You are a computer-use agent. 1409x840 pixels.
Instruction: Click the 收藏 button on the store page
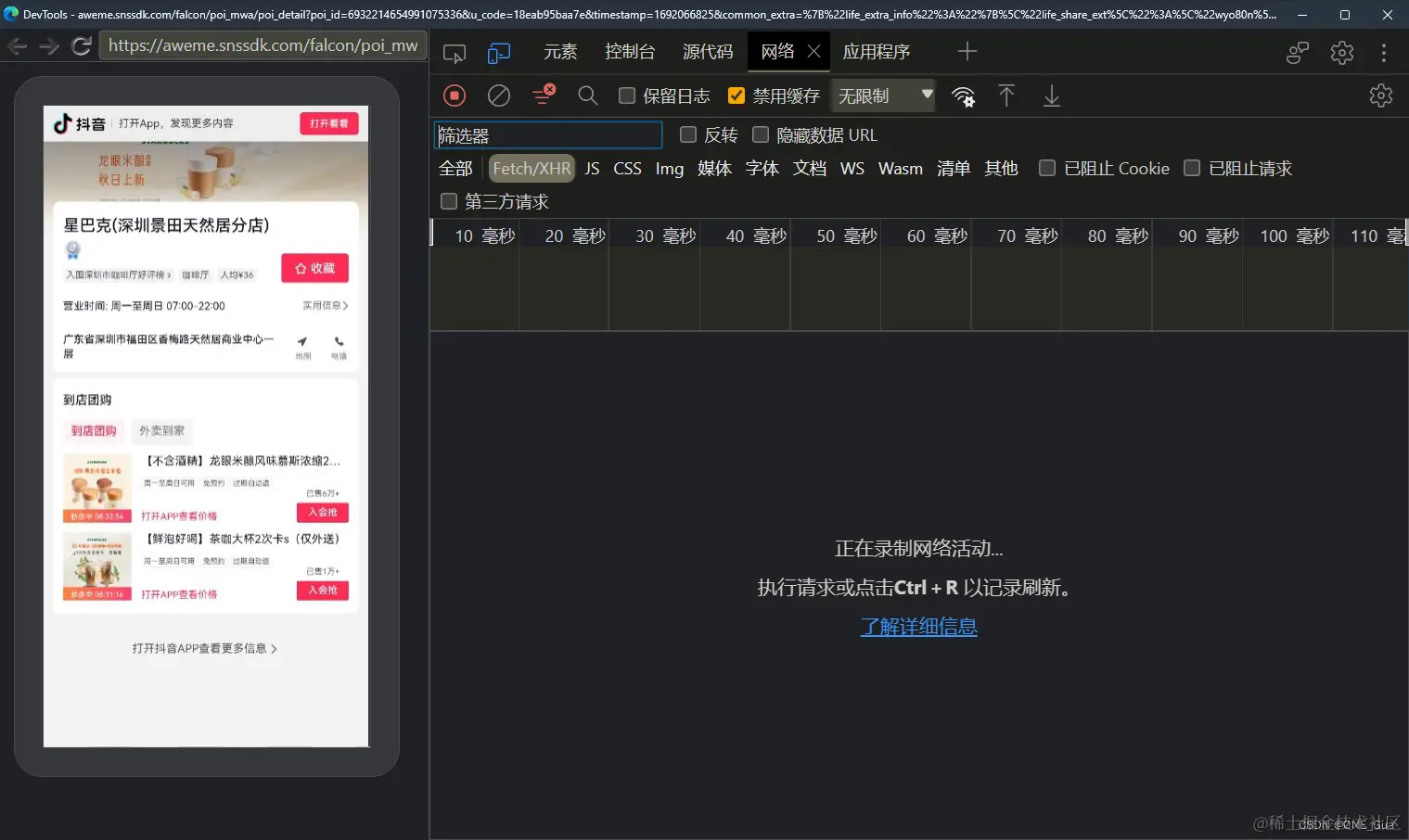pos(314,268)
